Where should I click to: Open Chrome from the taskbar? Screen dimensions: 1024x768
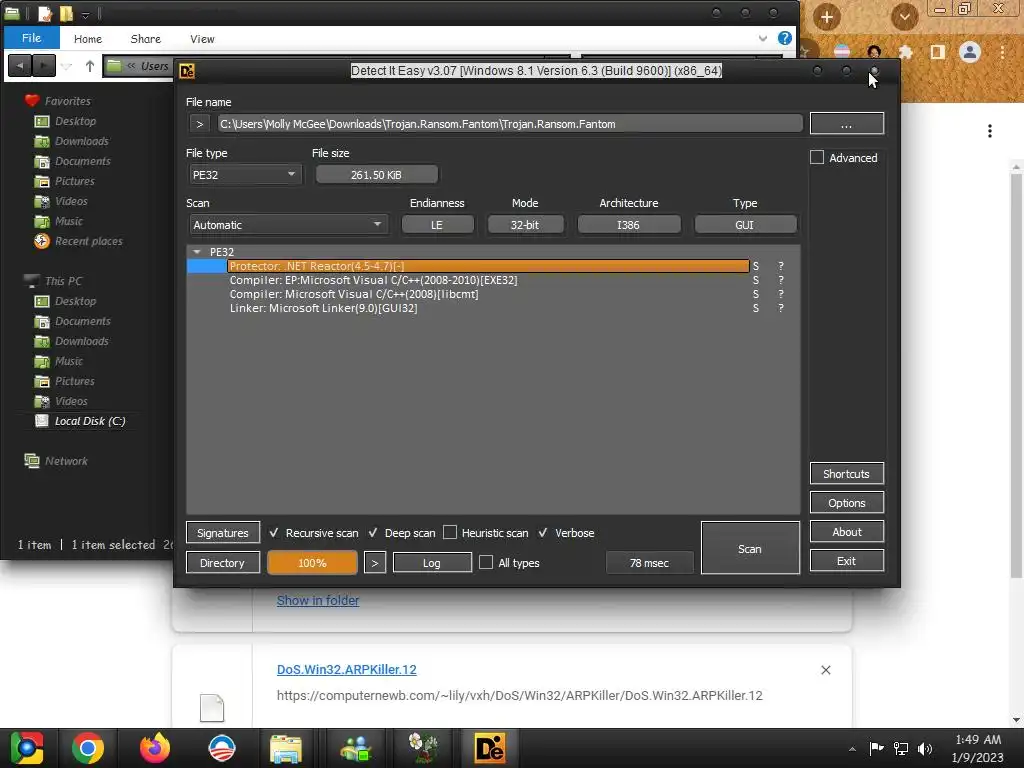click(x=88, y=748)
